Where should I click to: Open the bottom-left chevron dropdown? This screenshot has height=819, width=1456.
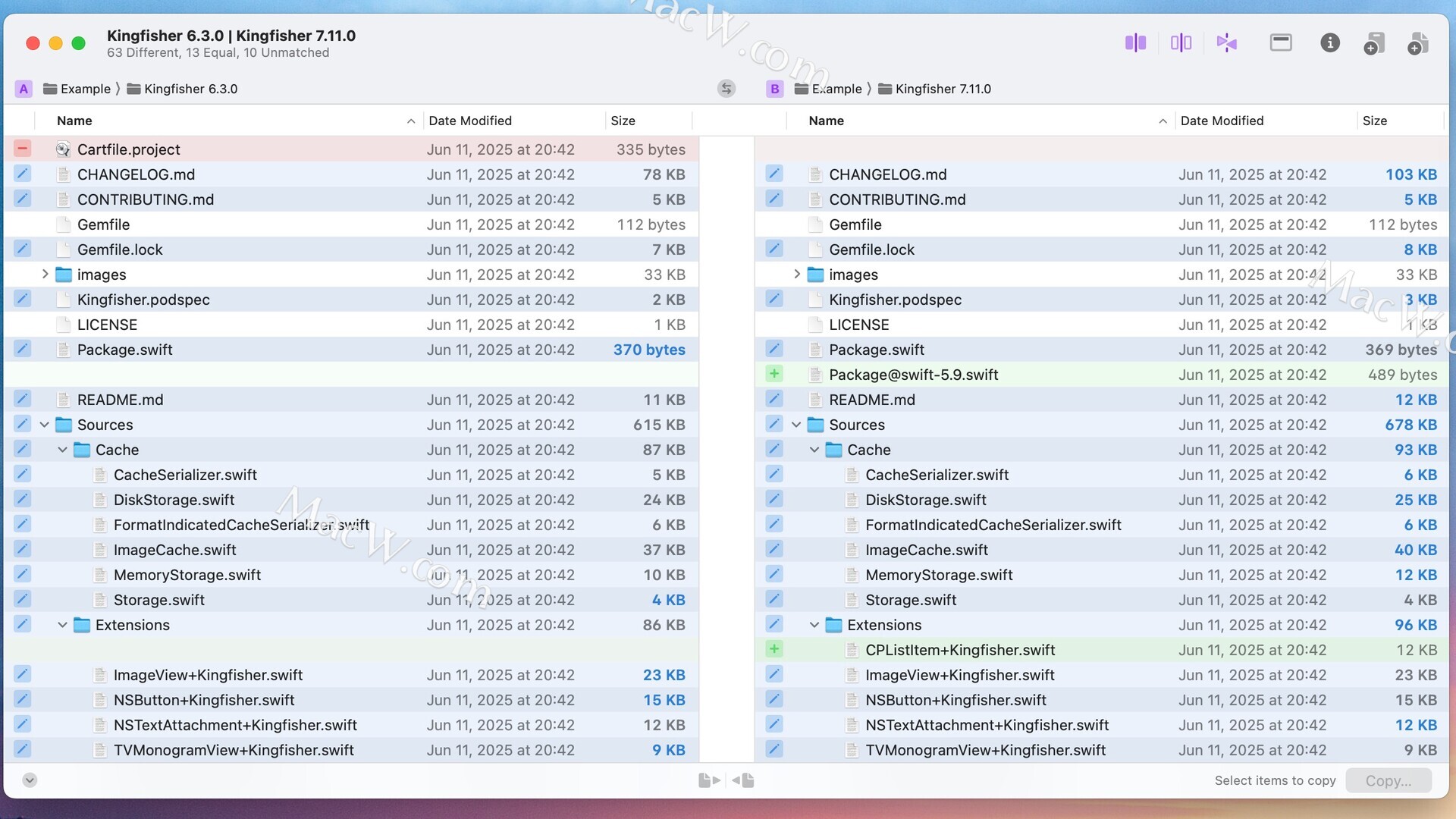(30, 780)
